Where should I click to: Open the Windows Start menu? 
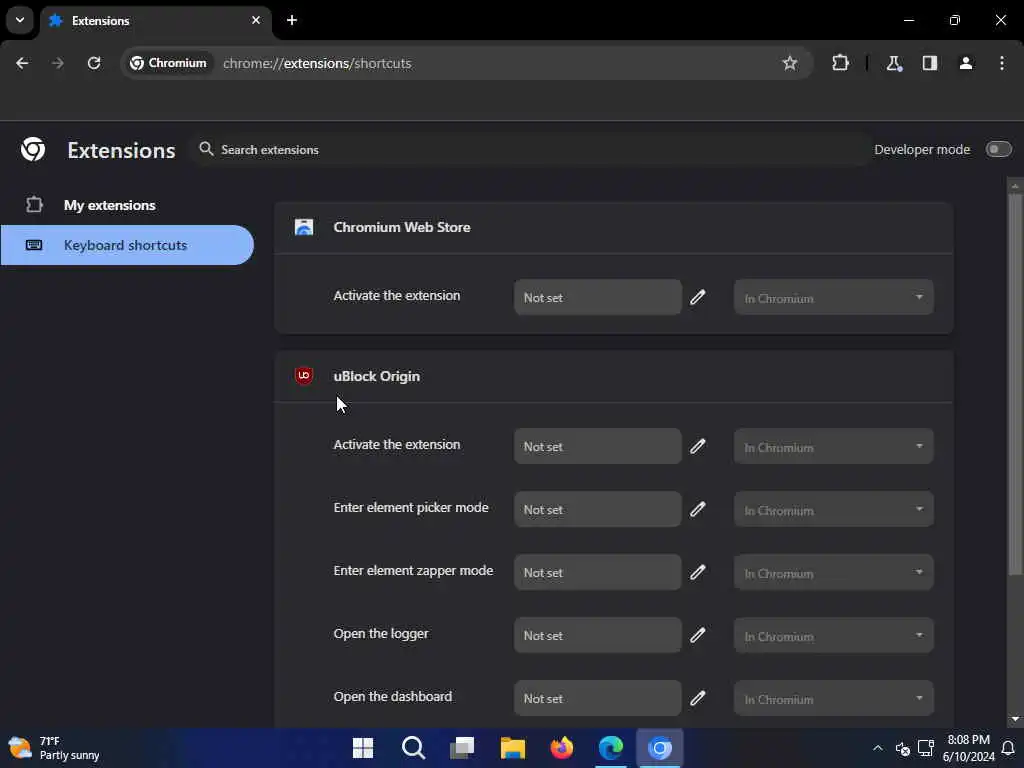362,748
